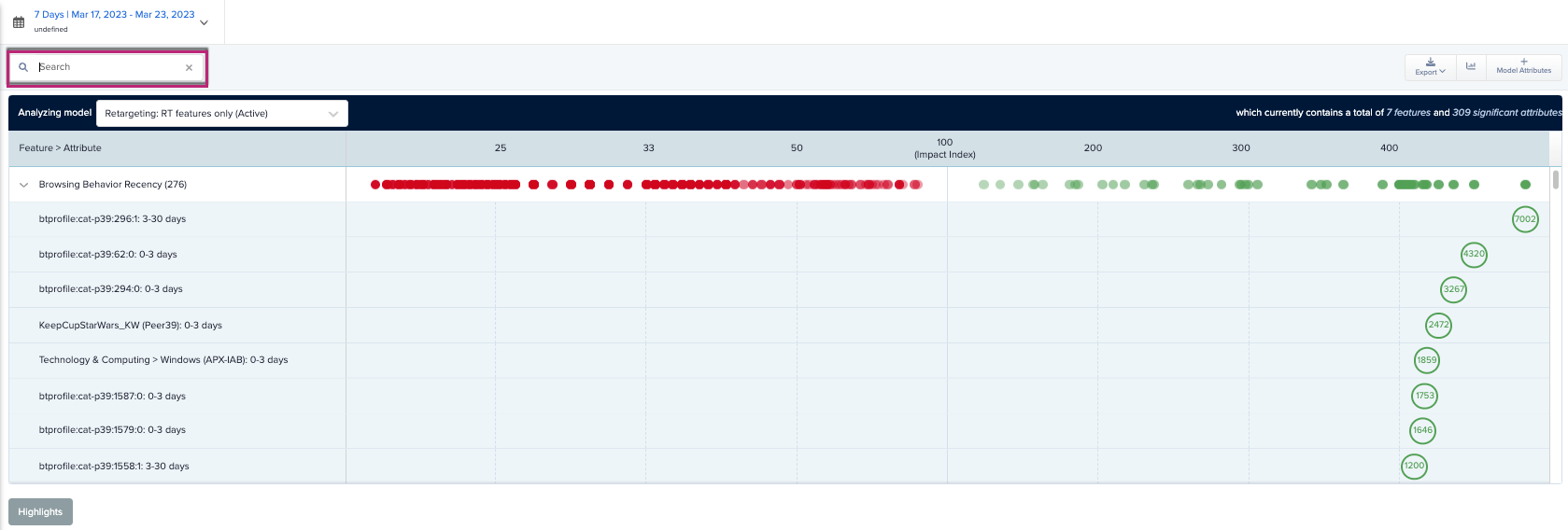Select the 1200 impact index bubble
The image size is (1568, 530).
[1414, 466]
